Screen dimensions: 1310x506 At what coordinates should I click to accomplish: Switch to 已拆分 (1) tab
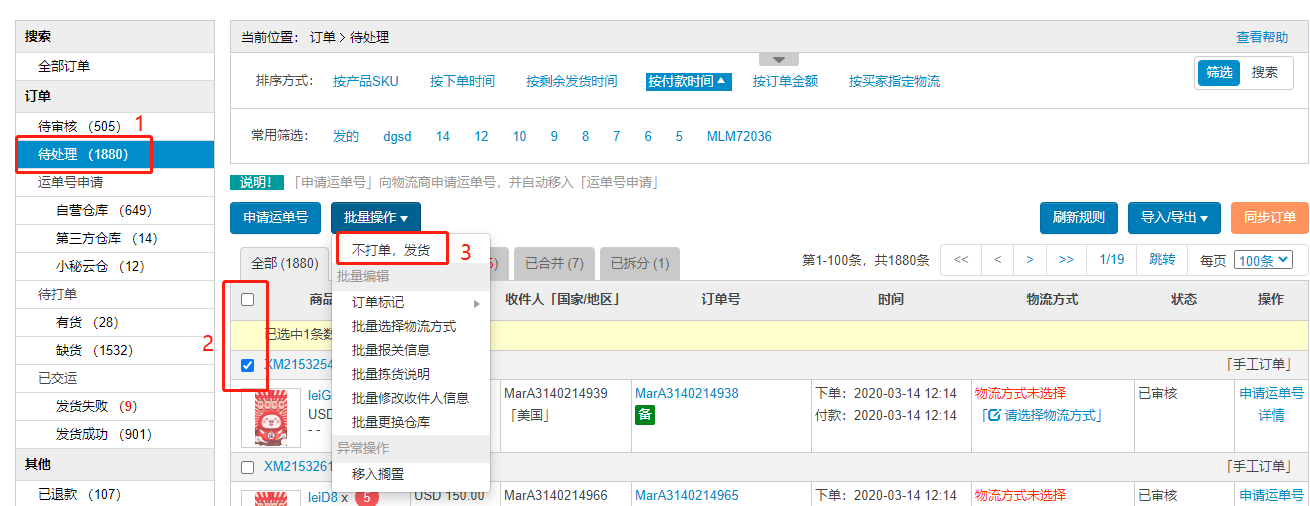pyautogui.click(x=640, y=264)
